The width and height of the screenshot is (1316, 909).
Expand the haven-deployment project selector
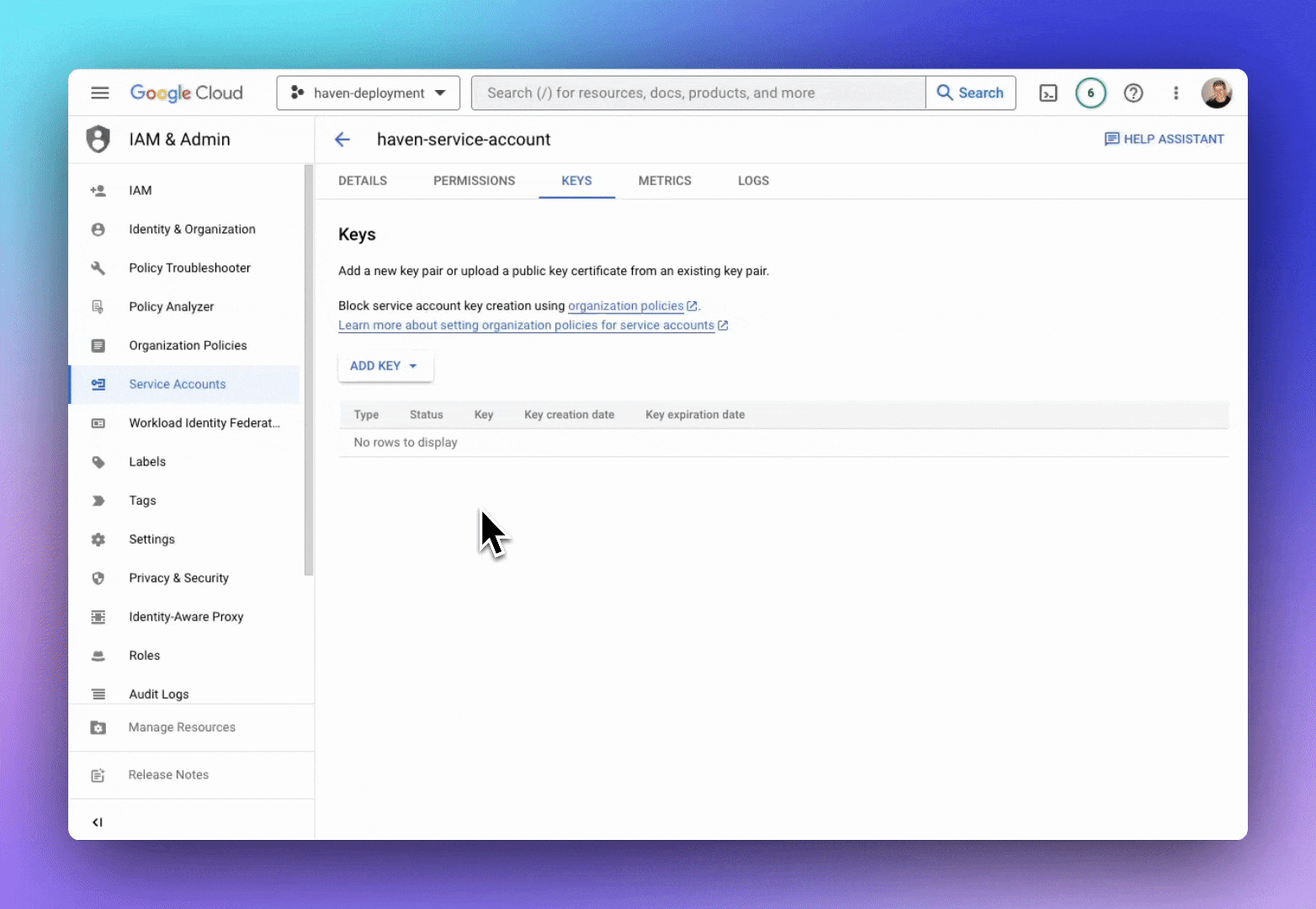pos(368,93)
